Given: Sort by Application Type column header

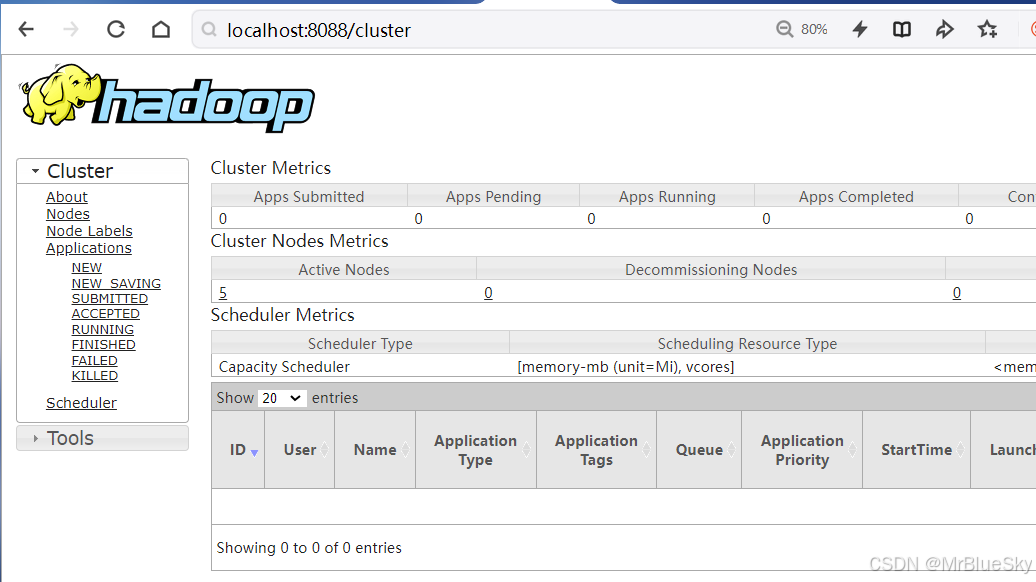Looking at the screenshot, I should pos(476,450).
